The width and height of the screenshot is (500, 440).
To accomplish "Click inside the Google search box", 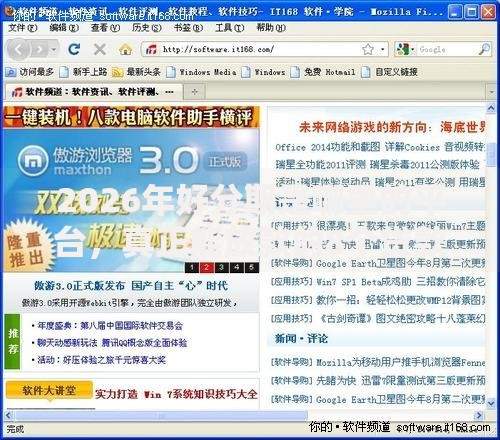I will pyautogui.click(x=447, y=50).
